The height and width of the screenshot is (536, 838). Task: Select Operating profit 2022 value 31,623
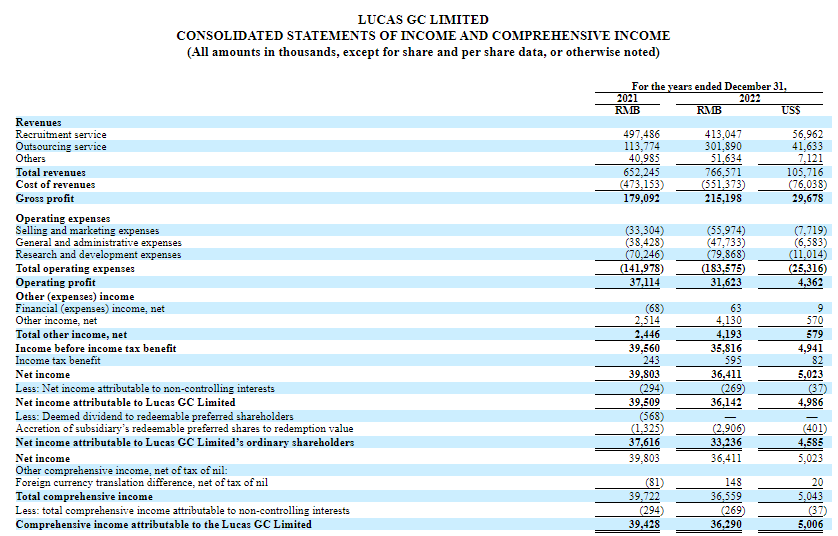pos(726,283)
